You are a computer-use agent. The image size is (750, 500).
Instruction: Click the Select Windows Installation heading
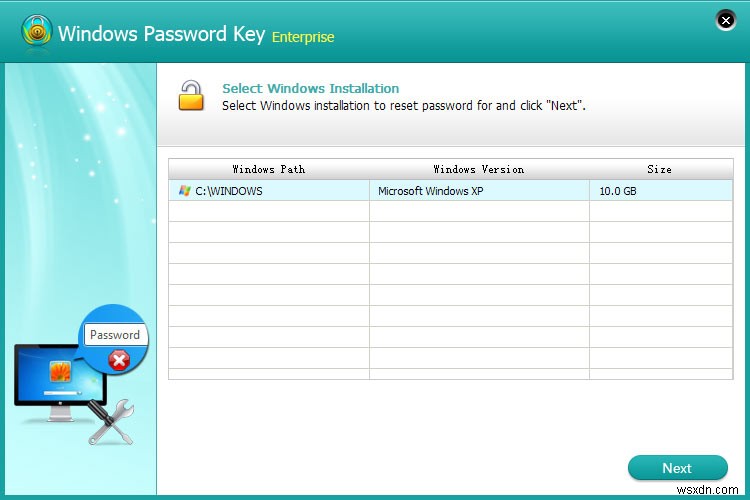pos(310,88)
